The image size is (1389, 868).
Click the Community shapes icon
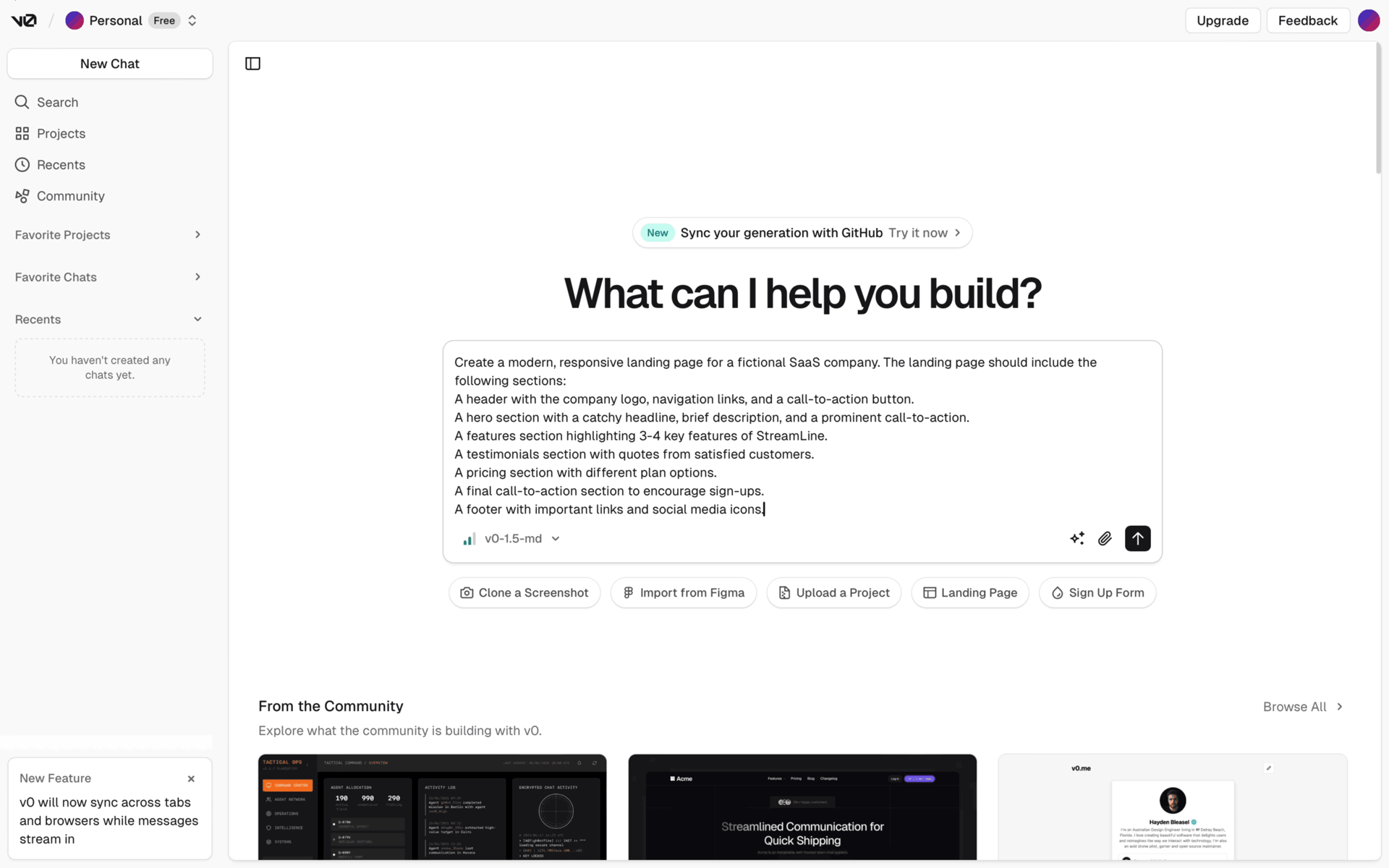(x=22, y=196)
